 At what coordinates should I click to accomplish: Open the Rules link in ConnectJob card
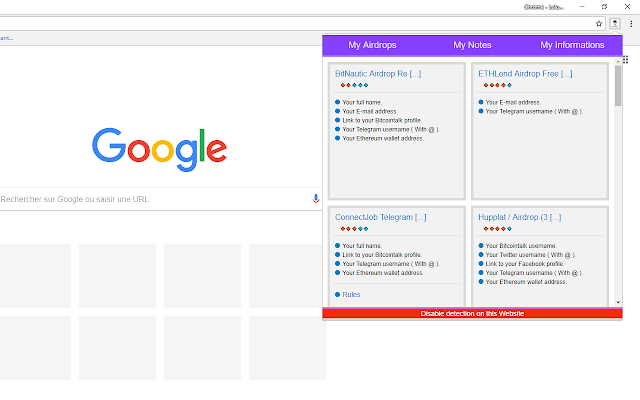(x=351, y=294)
